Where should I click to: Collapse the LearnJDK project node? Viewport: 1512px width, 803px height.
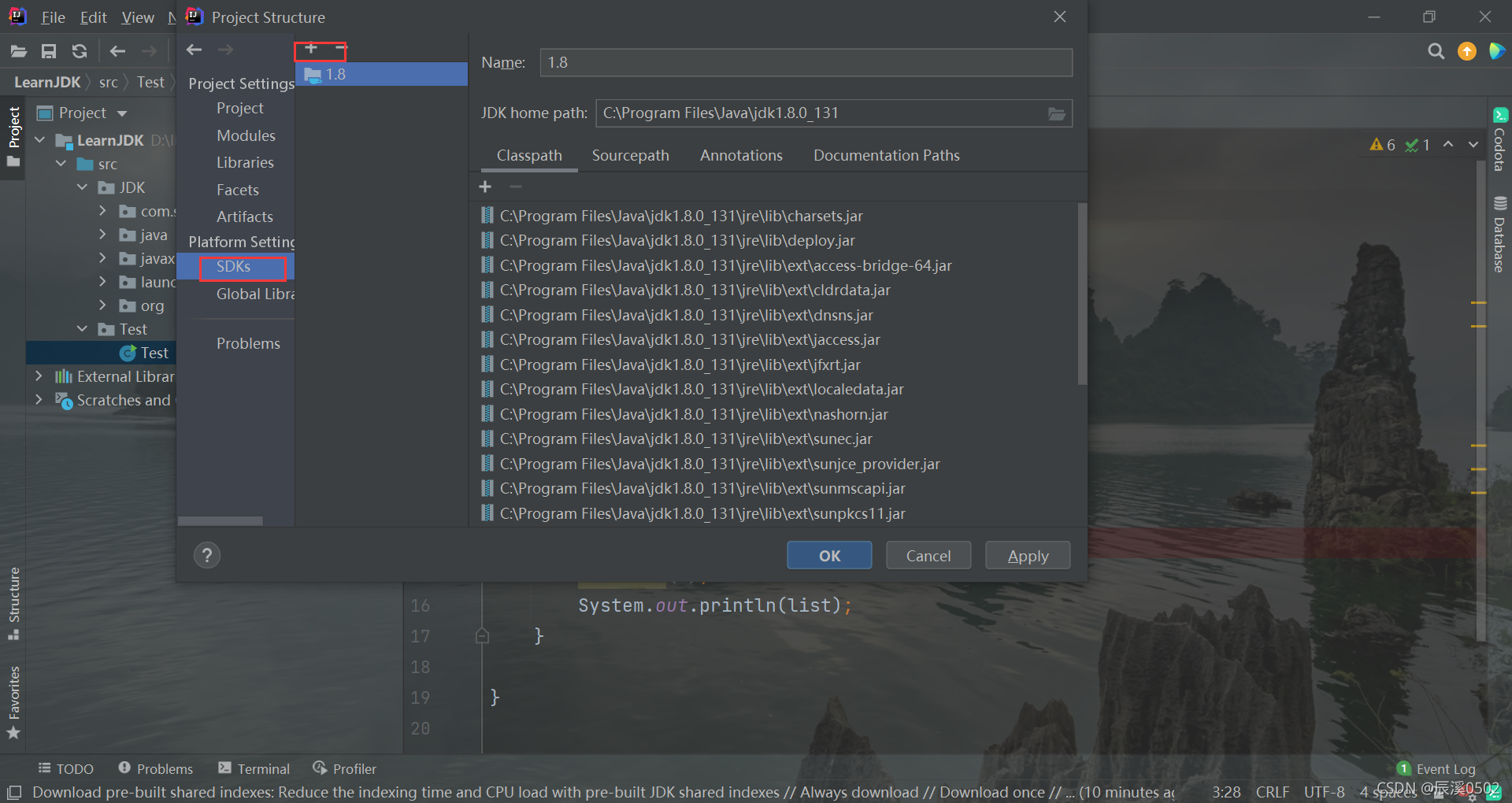click(40, 140)
